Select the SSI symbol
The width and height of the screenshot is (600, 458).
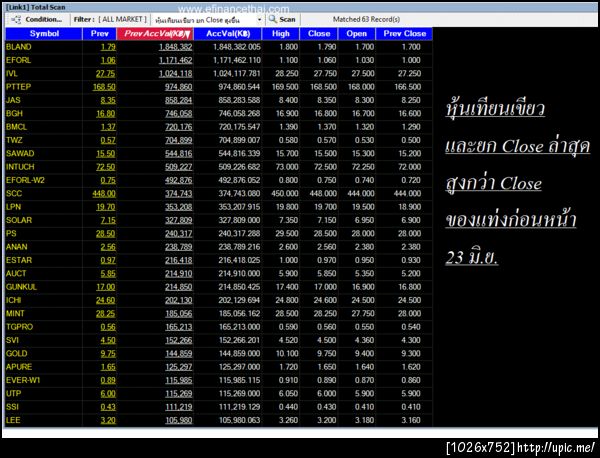(12, 407)
